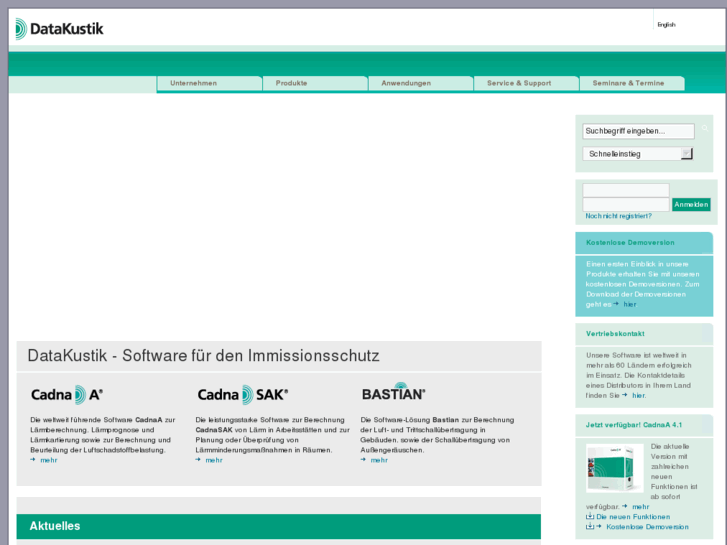Focus the lower login input field

tap(626, 205)
